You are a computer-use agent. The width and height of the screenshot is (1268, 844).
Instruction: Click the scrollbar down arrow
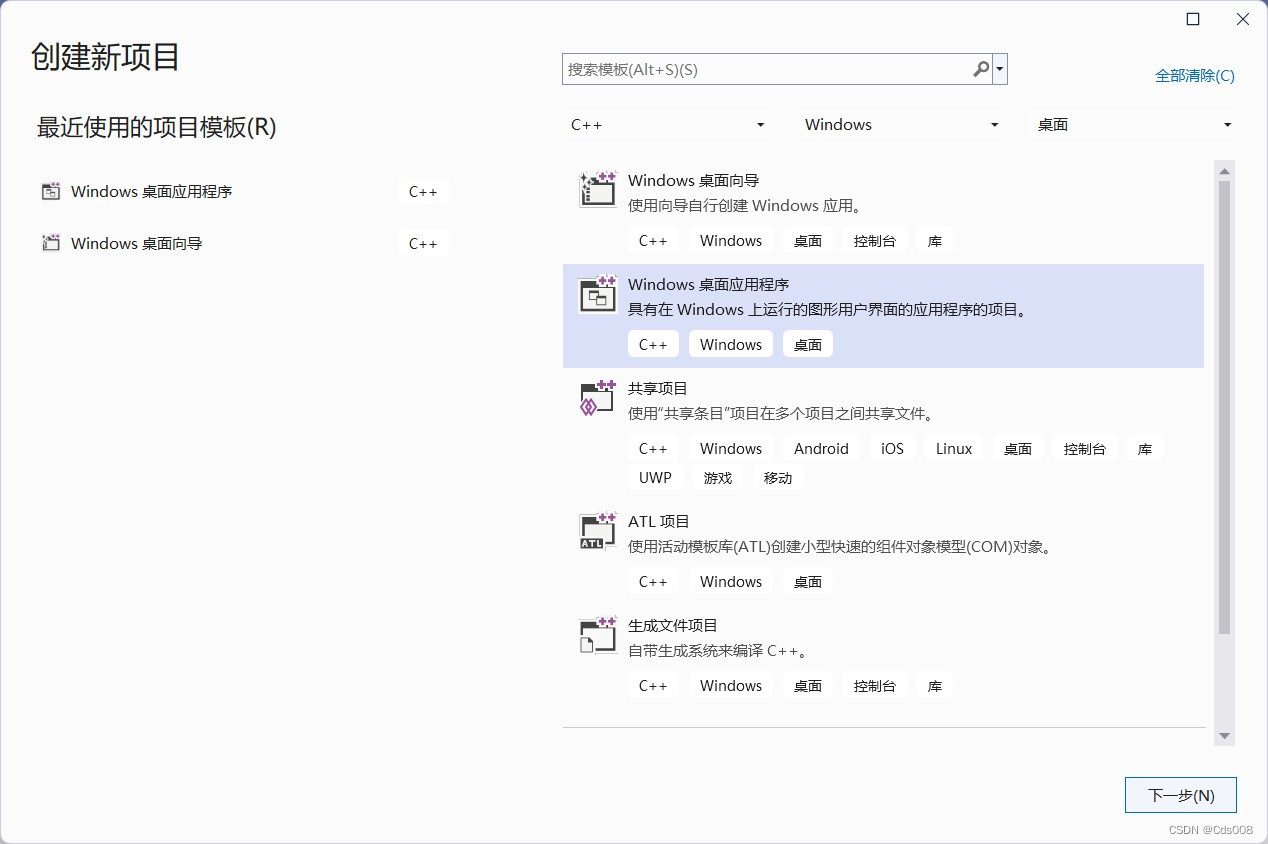click(1224, 735)
